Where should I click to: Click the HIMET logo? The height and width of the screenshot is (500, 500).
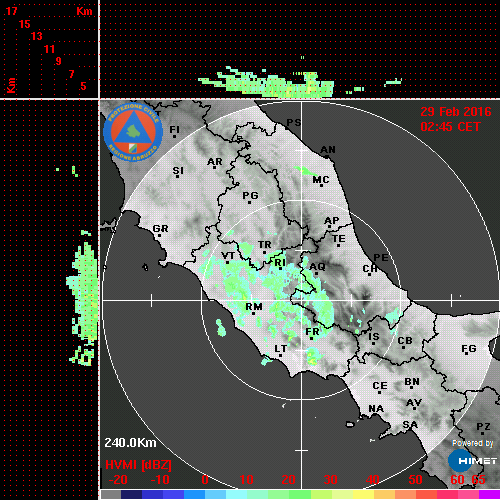click(473, 461)
